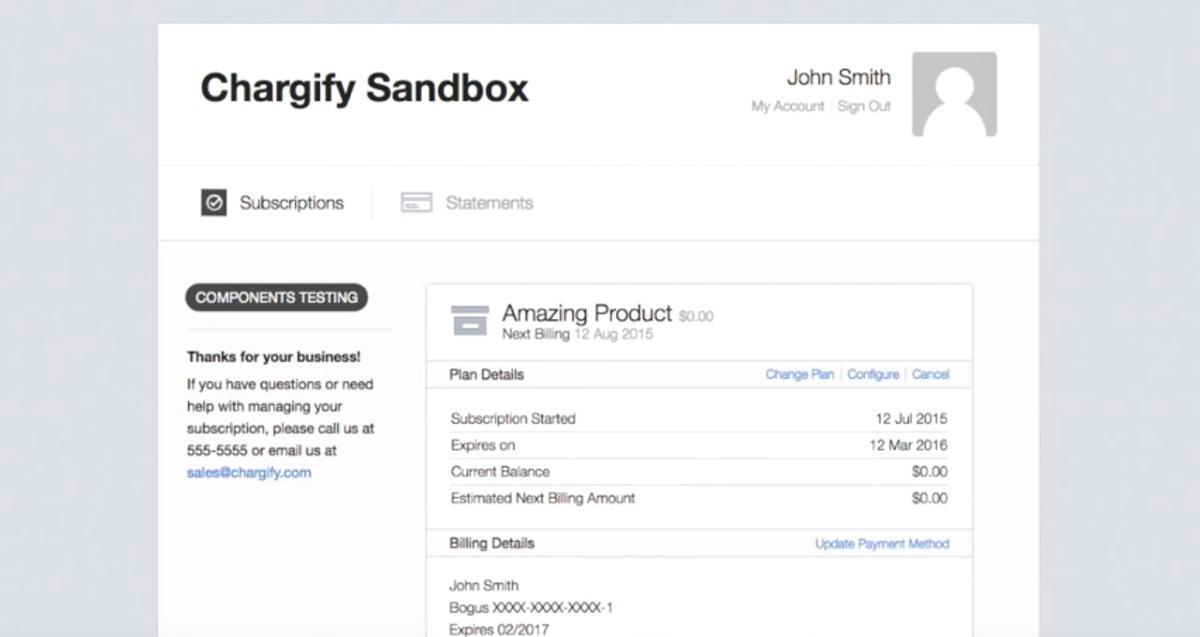Click Cancel in Plan Details

(930, 374)
